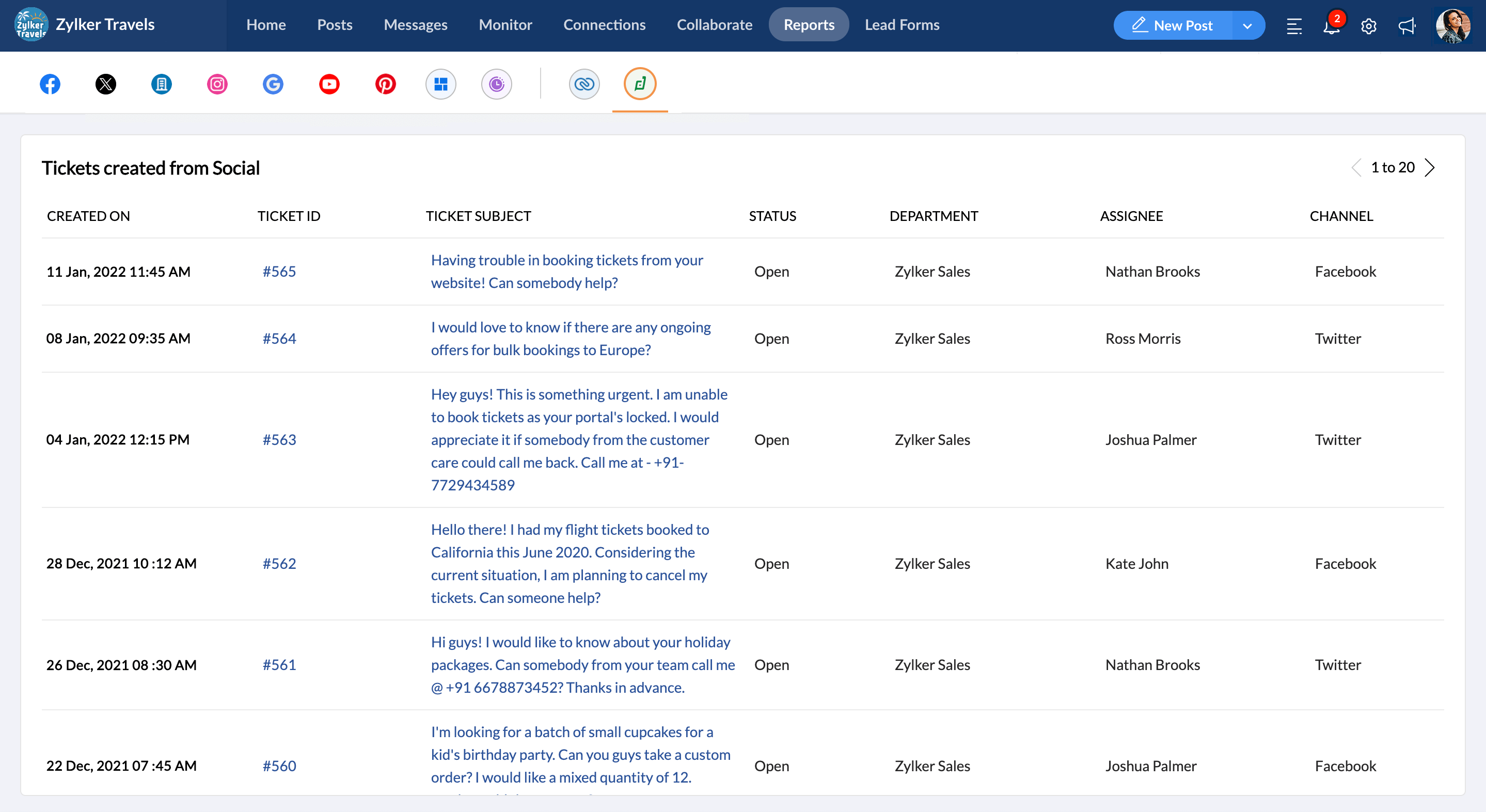Open the YouTube reports icon

pos(329,84)
